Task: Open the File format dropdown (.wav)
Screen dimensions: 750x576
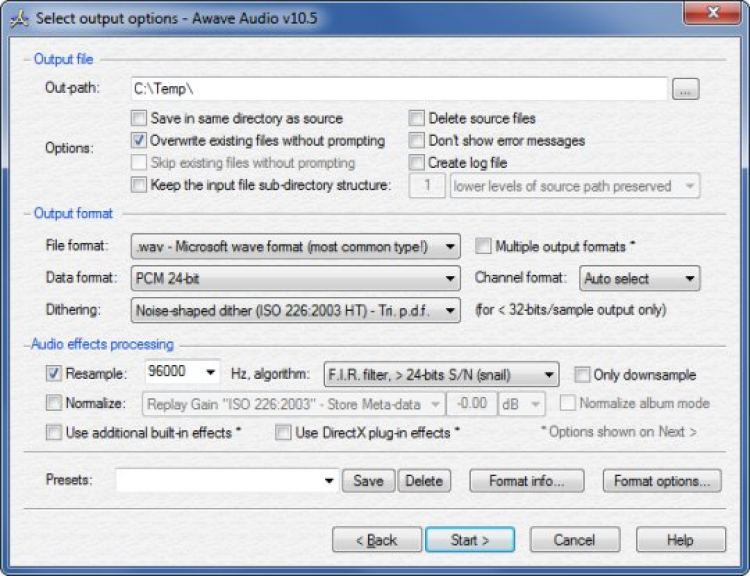Action: point(296,246)
